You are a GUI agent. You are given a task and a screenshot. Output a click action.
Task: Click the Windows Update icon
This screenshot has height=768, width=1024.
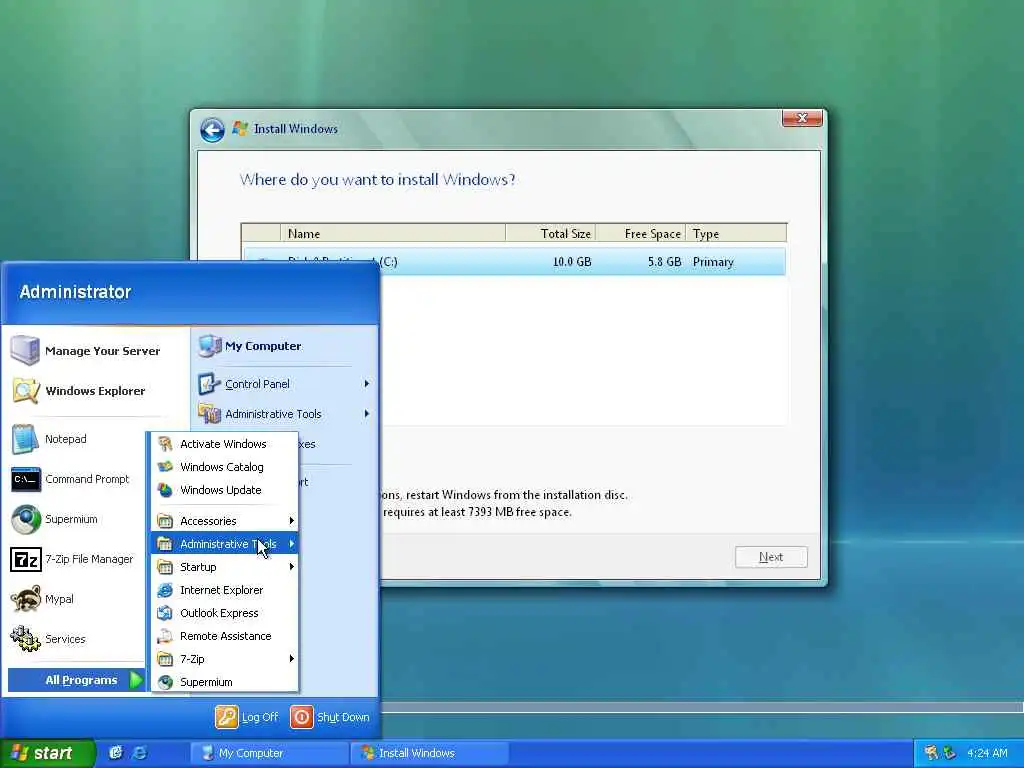tap(165, 490)
